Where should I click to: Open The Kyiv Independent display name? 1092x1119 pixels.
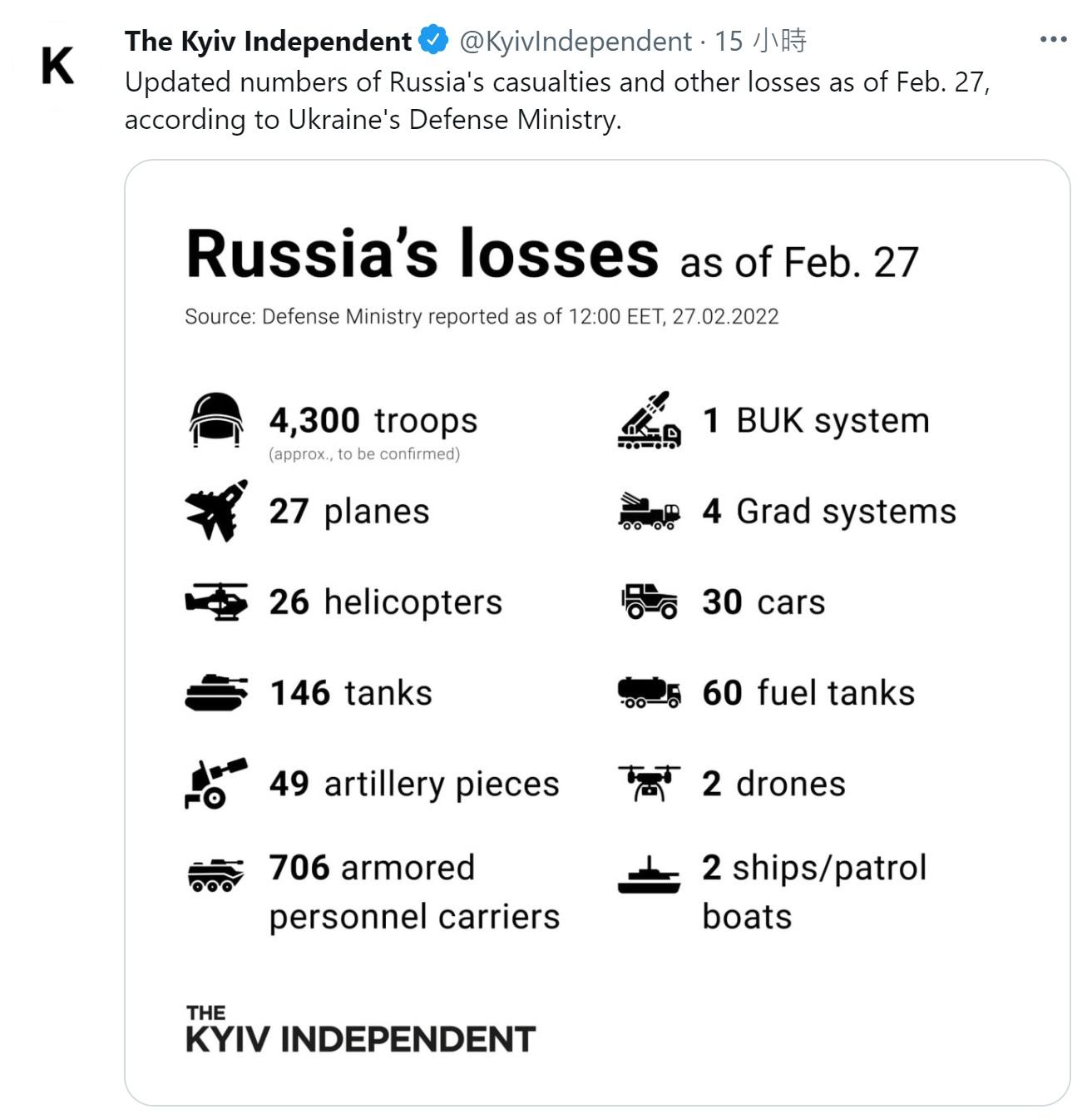point(268,41)
